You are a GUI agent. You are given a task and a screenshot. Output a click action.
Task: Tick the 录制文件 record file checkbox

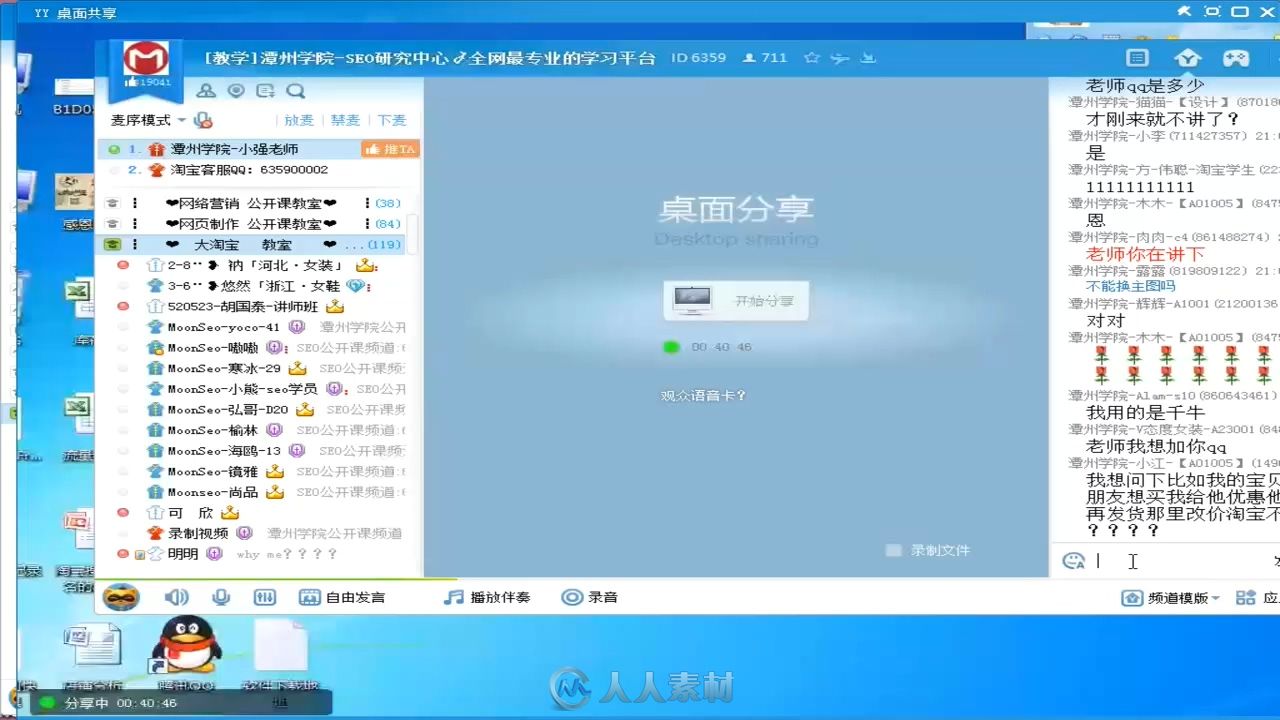894,550
